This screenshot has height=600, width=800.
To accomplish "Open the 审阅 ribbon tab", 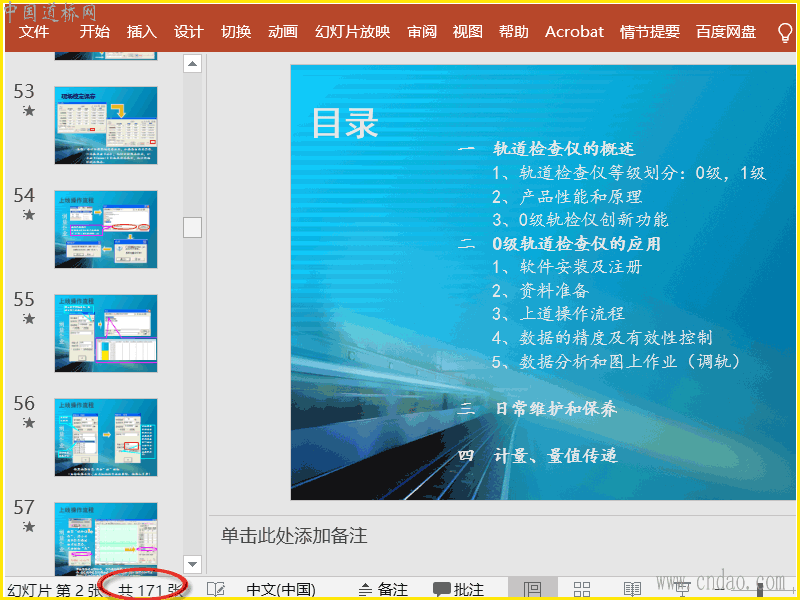I will pos(422,32).
